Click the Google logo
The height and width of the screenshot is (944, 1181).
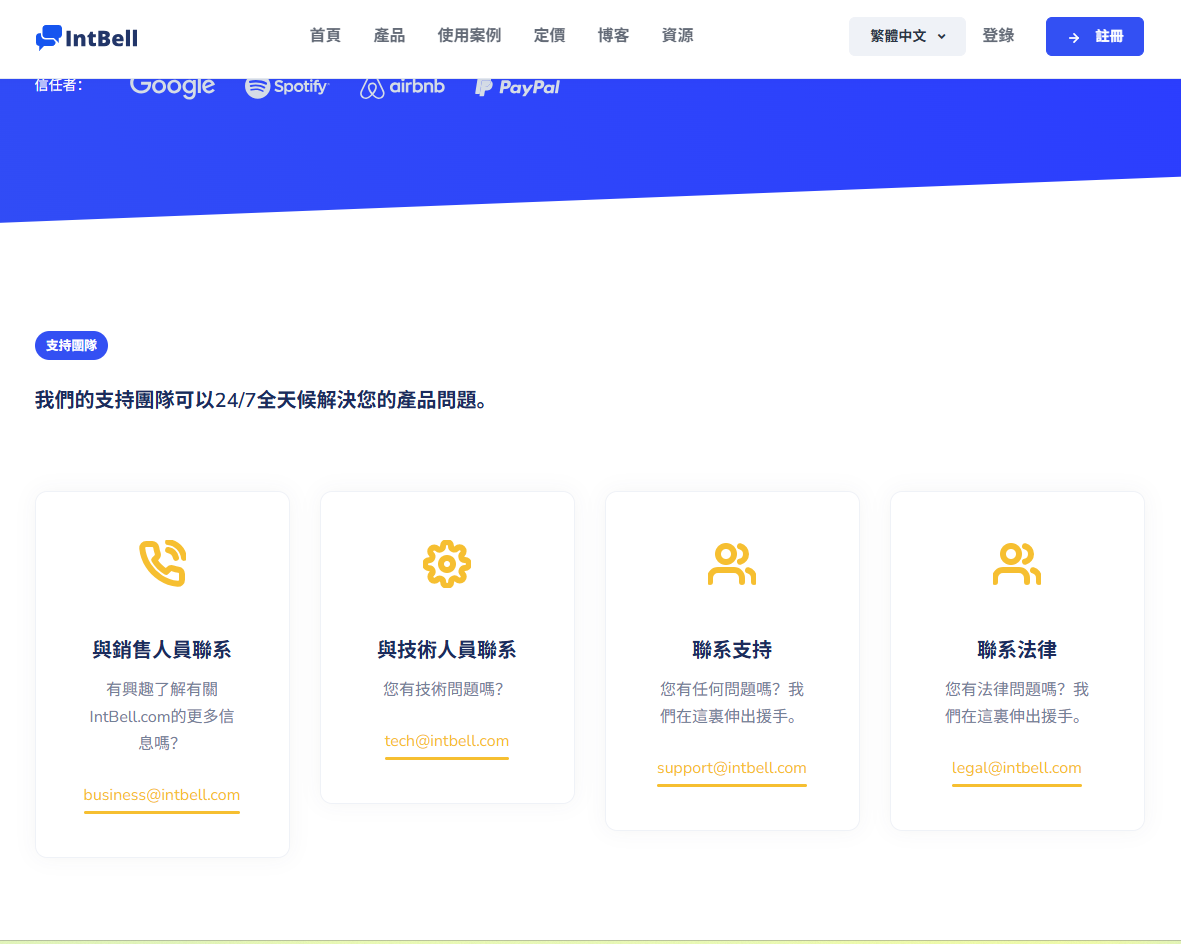pyautogui.click(x=172, y=87)
